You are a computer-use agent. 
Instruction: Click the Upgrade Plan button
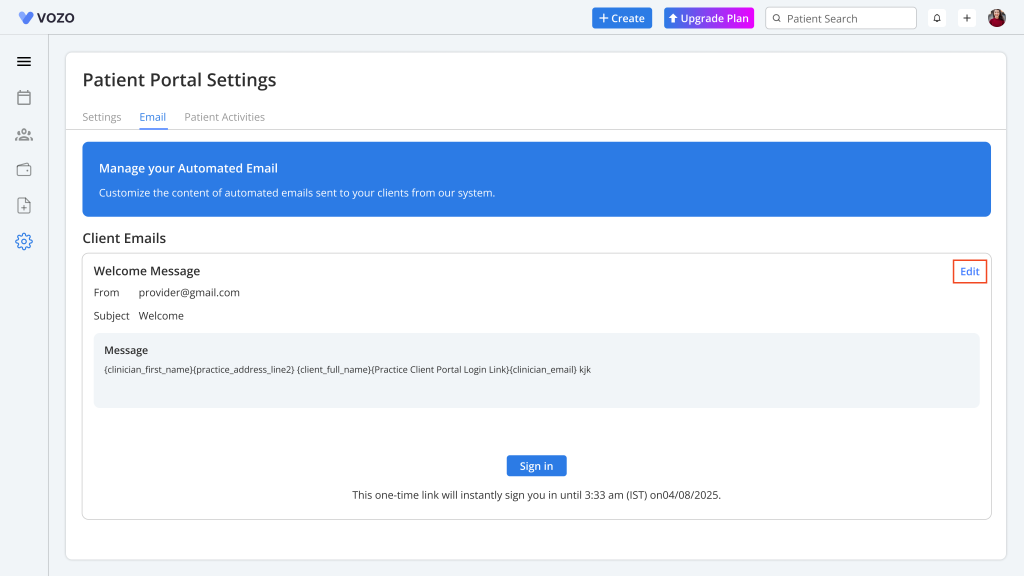click(x=709, y=18)
